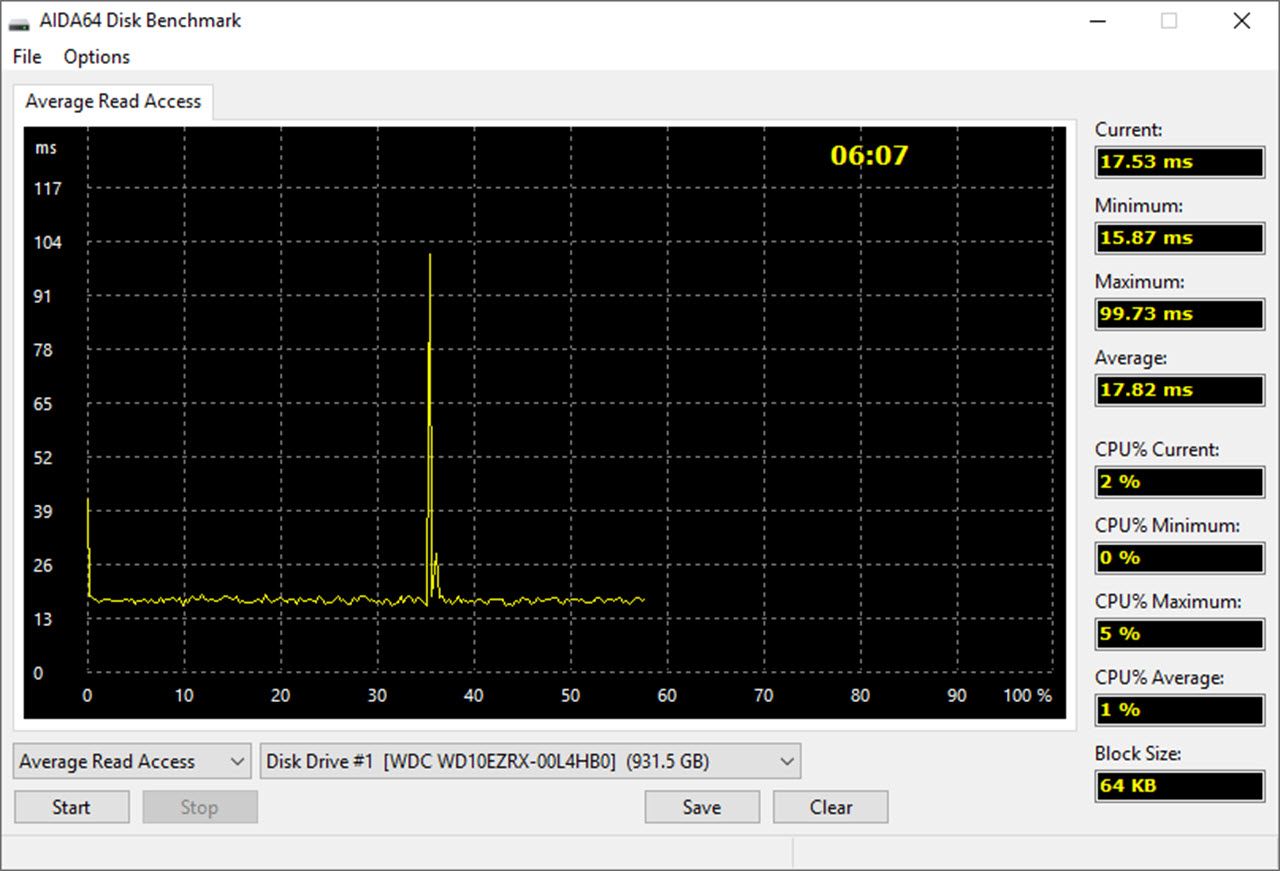
Task: Save the benchmark results
Action: (701, 807)
